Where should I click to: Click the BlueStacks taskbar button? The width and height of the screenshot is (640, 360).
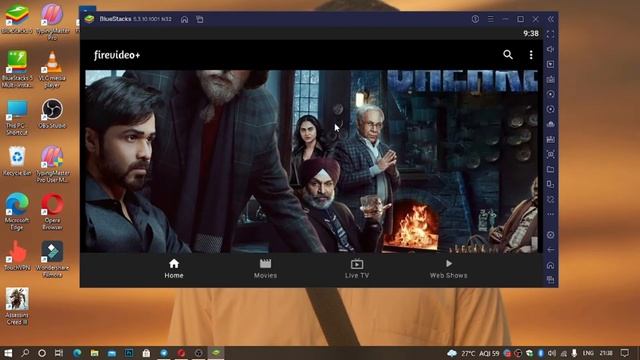pyautogui.click(x=216, y=353)
